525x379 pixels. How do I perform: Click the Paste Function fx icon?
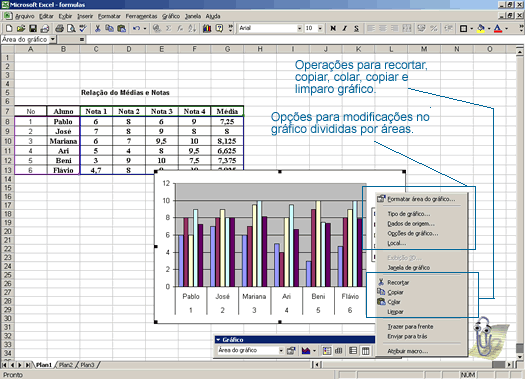(180, 28)
